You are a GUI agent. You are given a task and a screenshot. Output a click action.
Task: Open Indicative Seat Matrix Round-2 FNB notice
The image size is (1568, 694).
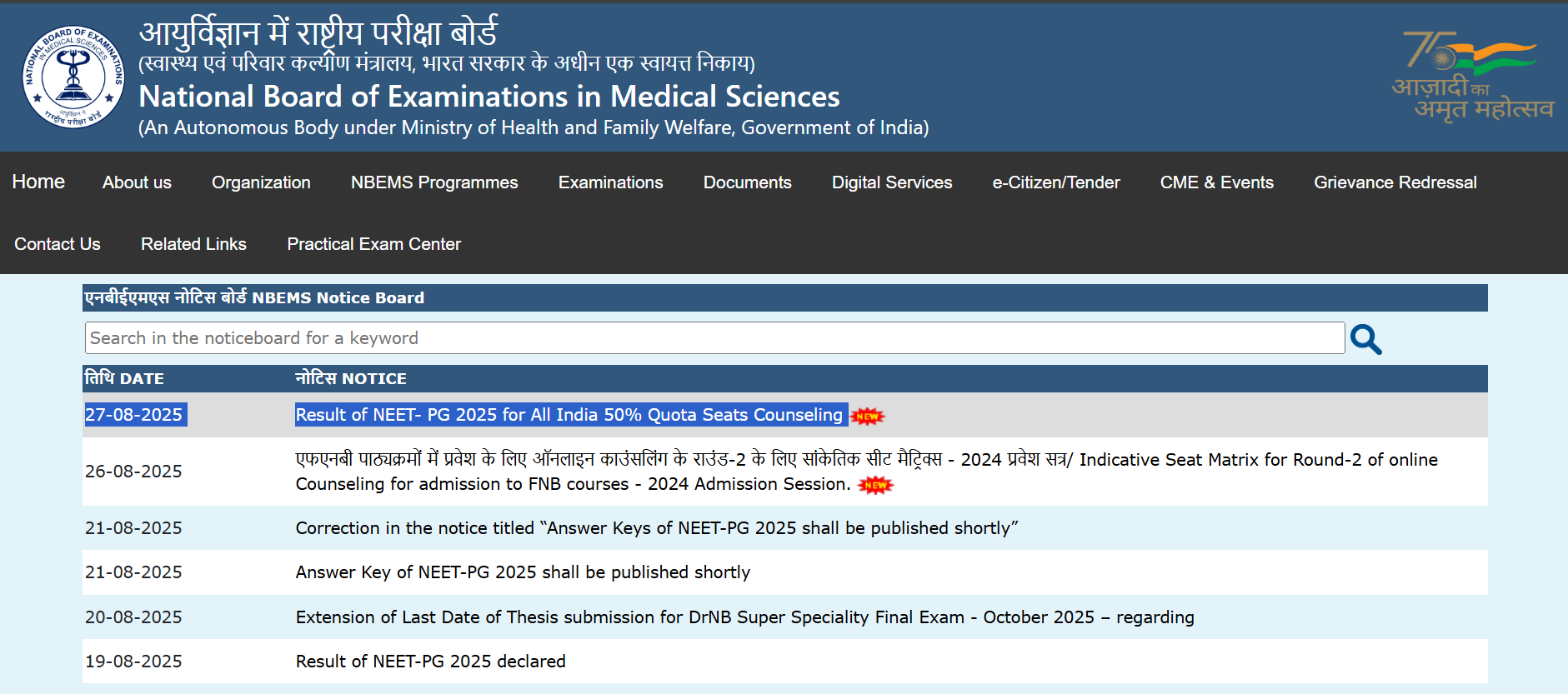click(x=866, y=472)
